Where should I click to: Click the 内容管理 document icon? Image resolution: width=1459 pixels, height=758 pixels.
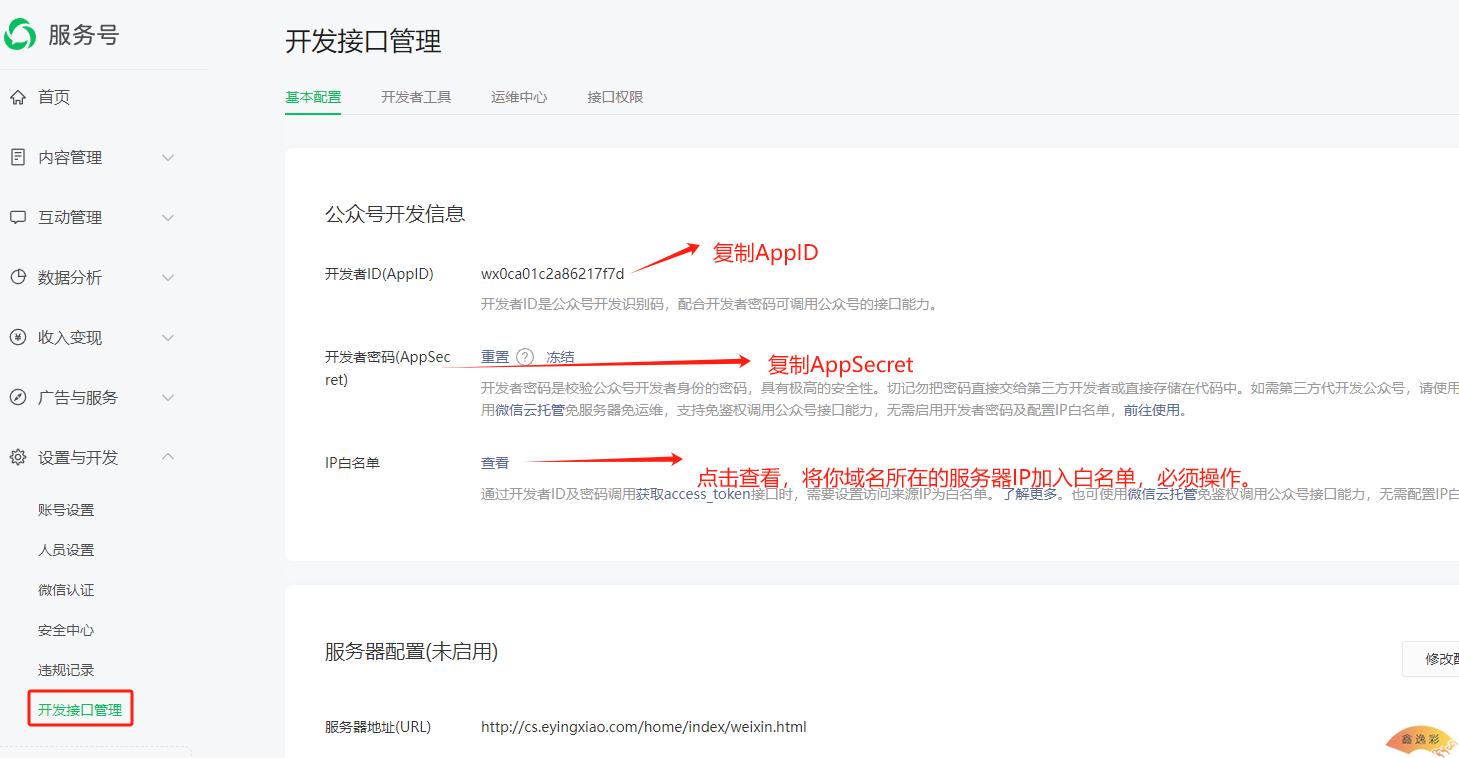click(17, 157)
